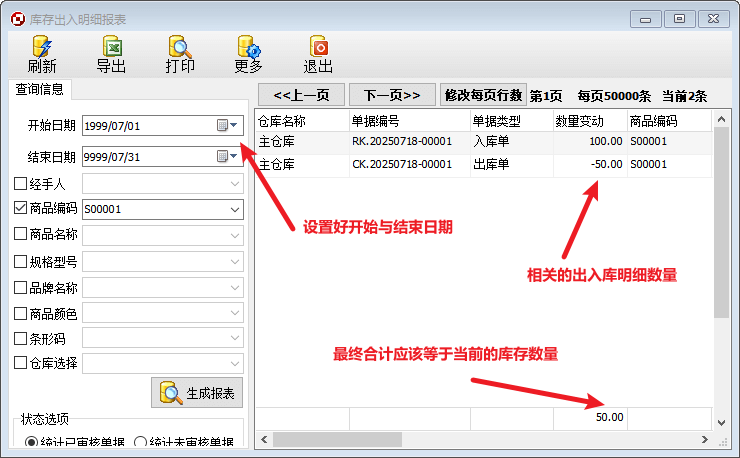Sort by the 数量变动 column header
This screenshot has width=740, height=458.
590,121
